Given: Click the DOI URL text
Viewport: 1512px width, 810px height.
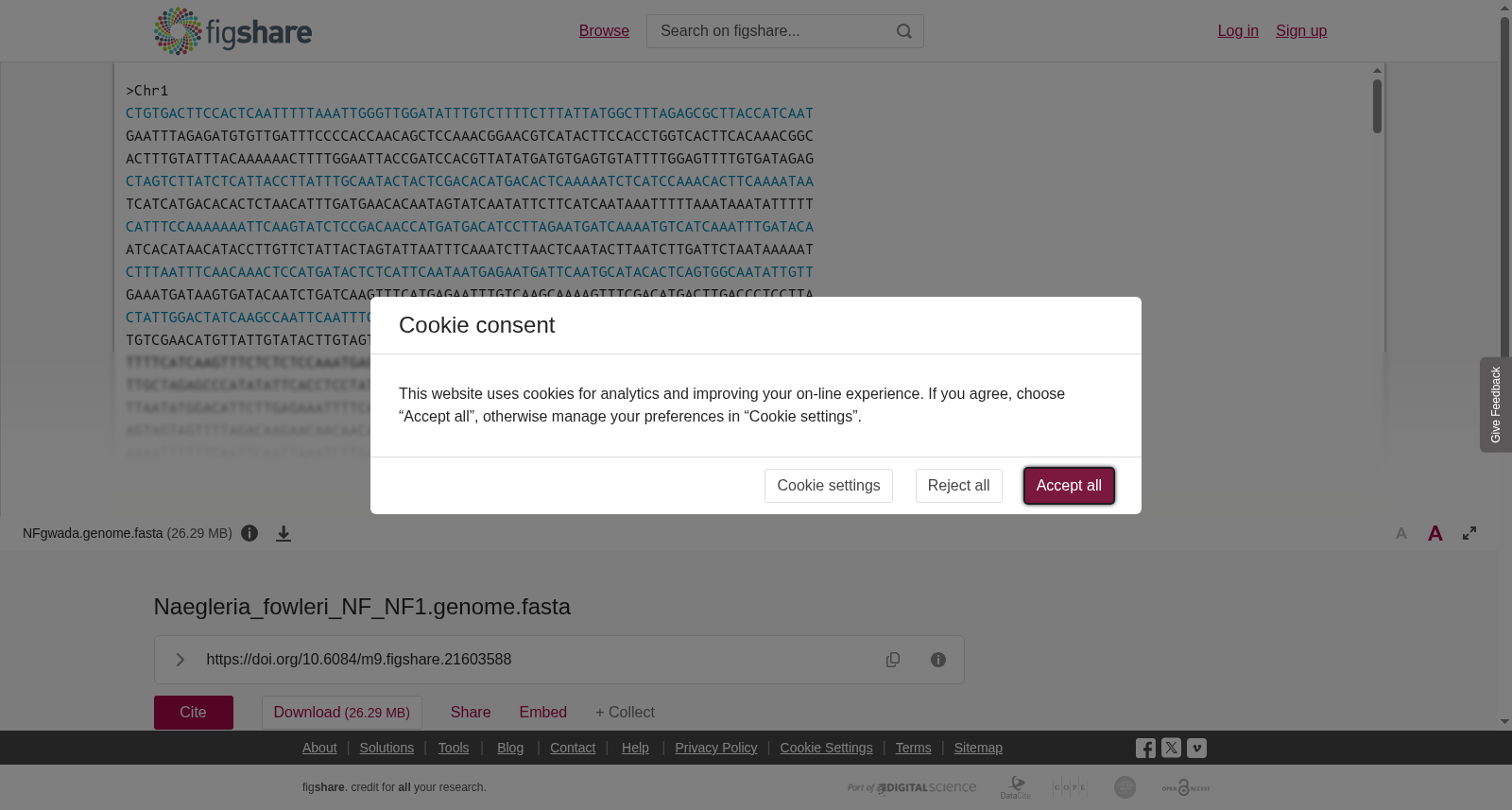Looking at the screenshot, I should tap(359, 660).
